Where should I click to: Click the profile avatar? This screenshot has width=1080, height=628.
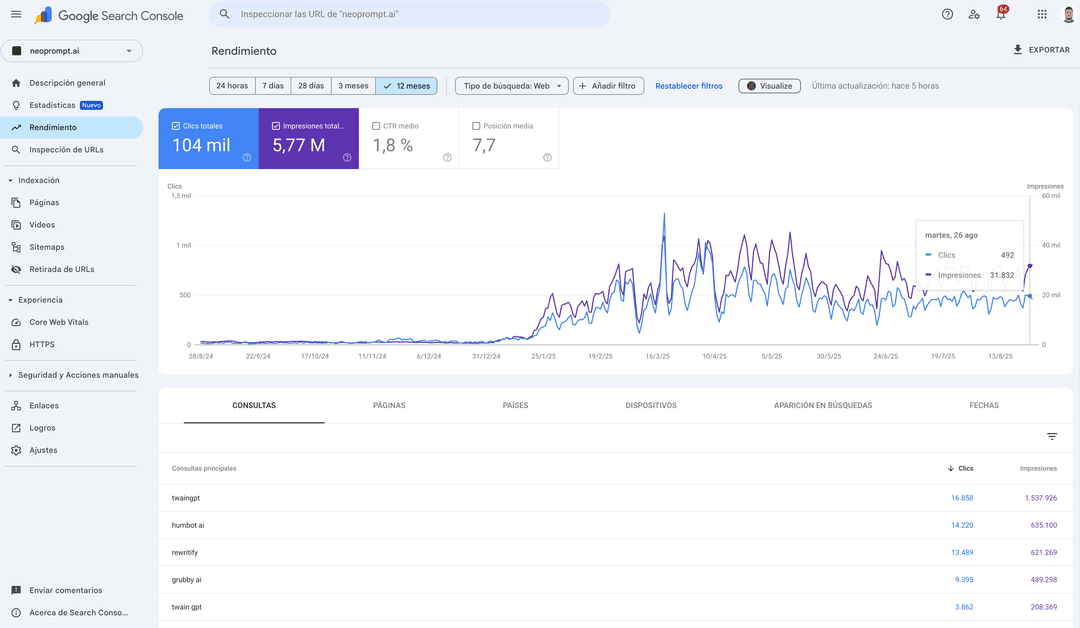click(1068, 15)
